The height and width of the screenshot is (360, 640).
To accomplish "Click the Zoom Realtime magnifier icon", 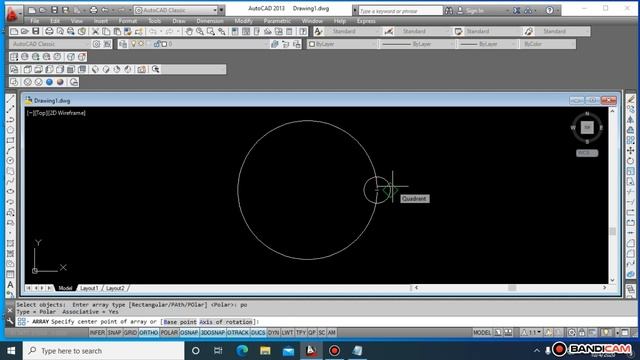I will point(200,31).
